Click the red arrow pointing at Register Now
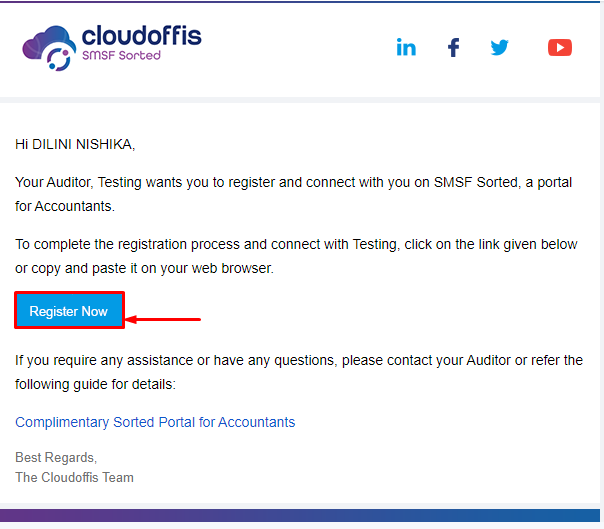Viewport: 604px width, 529px height. tap(163, 319)
